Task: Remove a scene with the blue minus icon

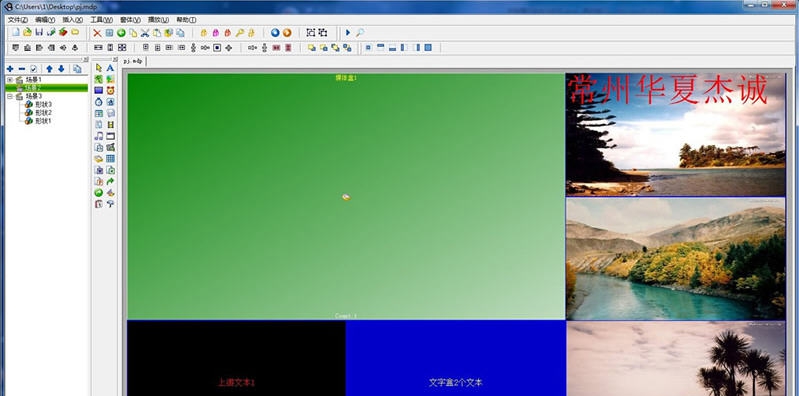Action: tap(21, 69)
